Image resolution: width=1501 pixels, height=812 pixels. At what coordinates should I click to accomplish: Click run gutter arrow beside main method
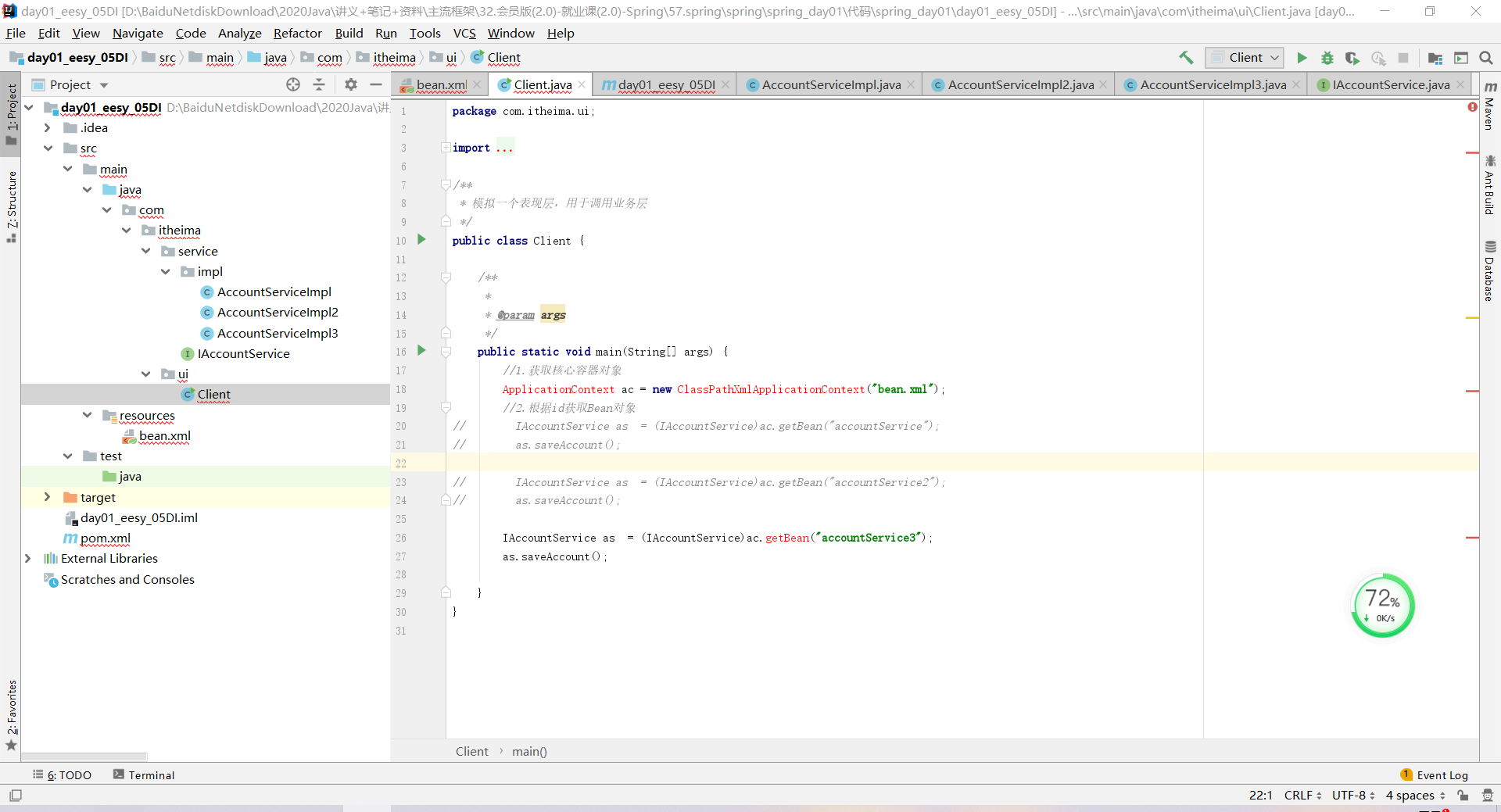click(421, 351)
